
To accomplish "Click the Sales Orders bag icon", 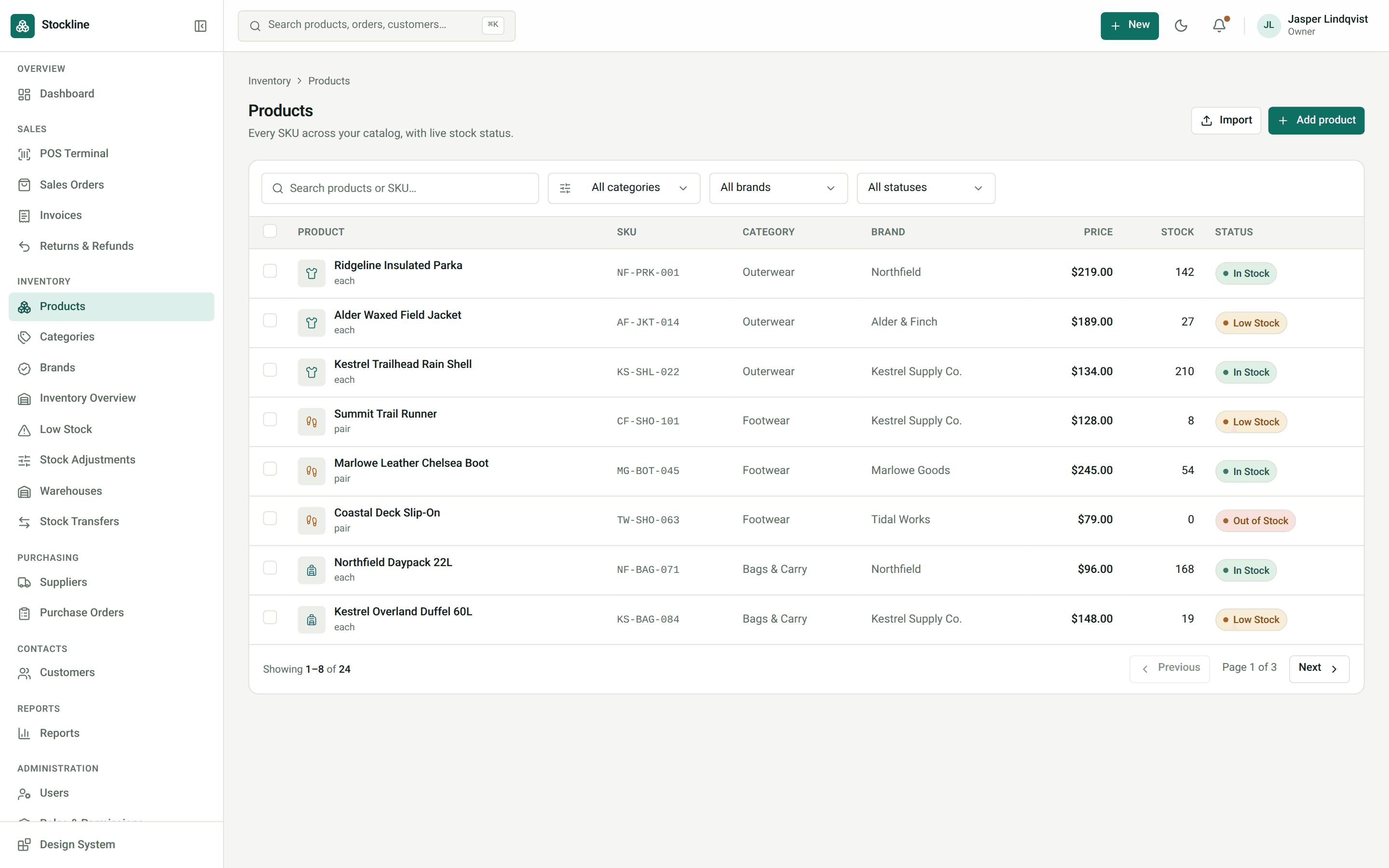I will (24, 185).
